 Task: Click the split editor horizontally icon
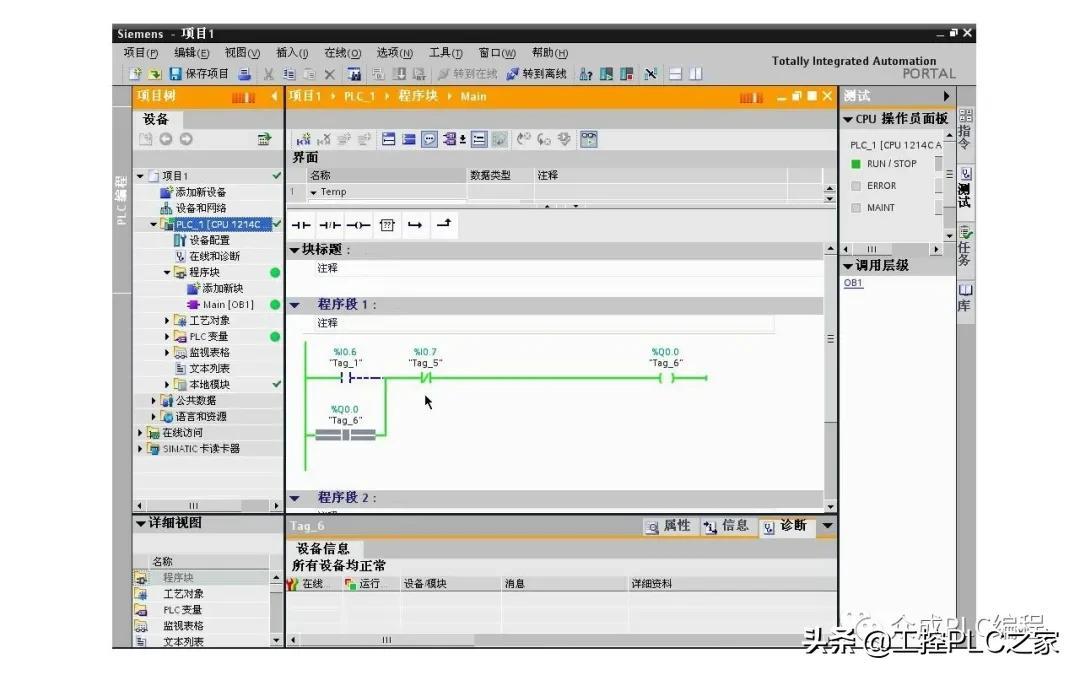[676, 74]
